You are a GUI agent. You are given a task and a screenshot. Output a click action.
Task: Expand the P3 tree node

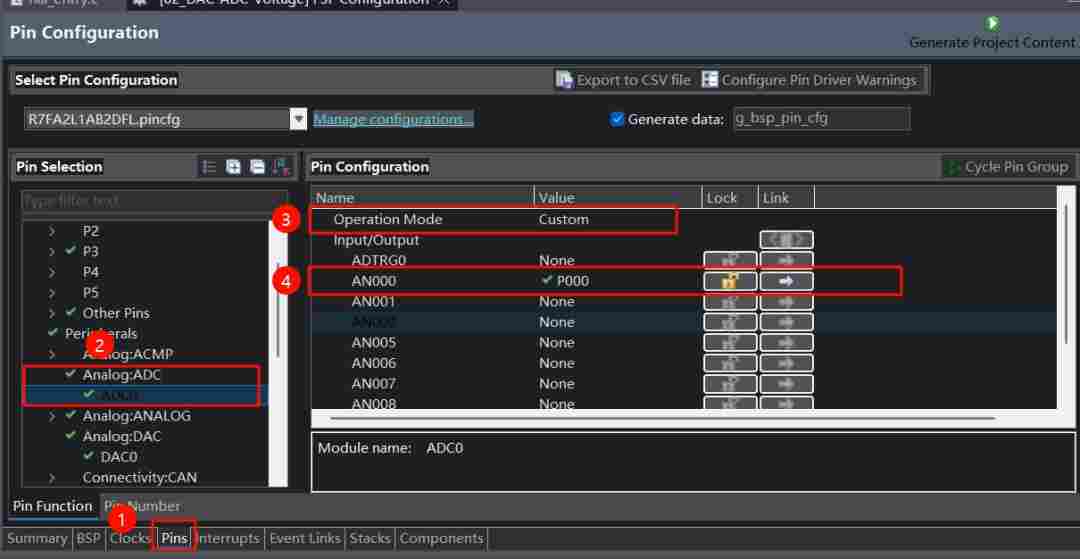52,251
